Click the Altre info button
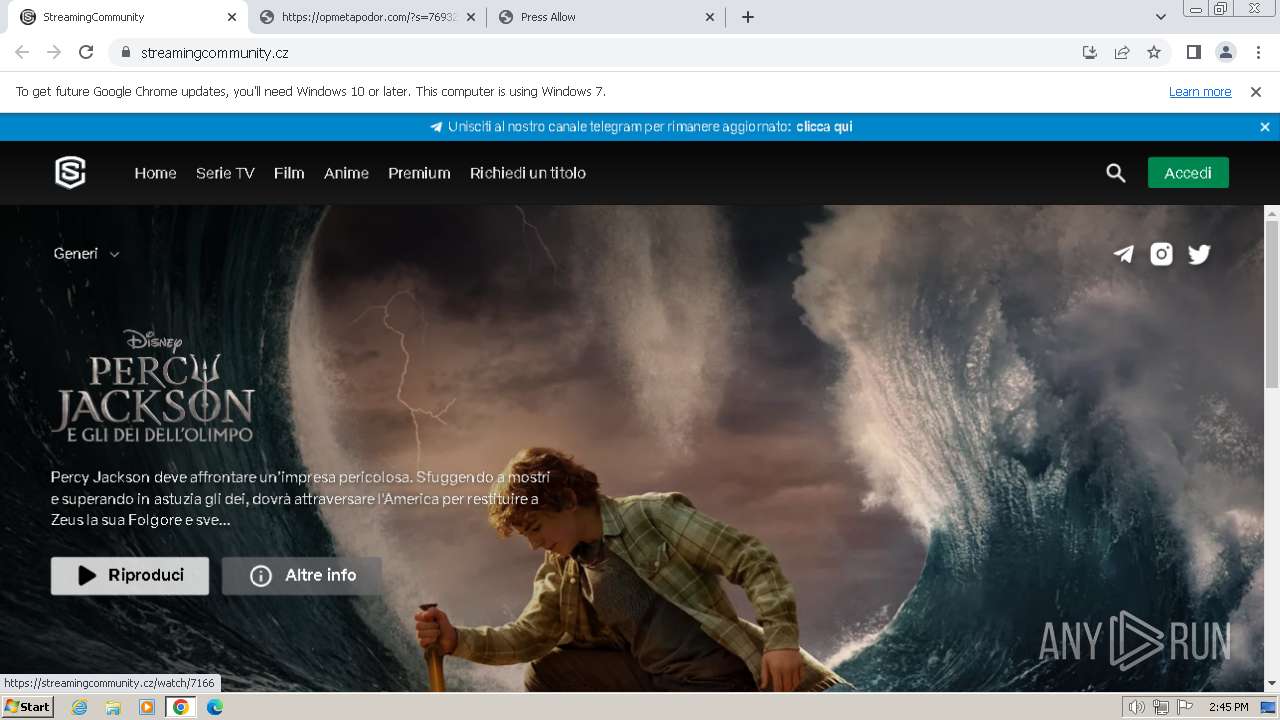Image resolution: width=1280 pixels, height=720 pixels. [x=302, y=576]
